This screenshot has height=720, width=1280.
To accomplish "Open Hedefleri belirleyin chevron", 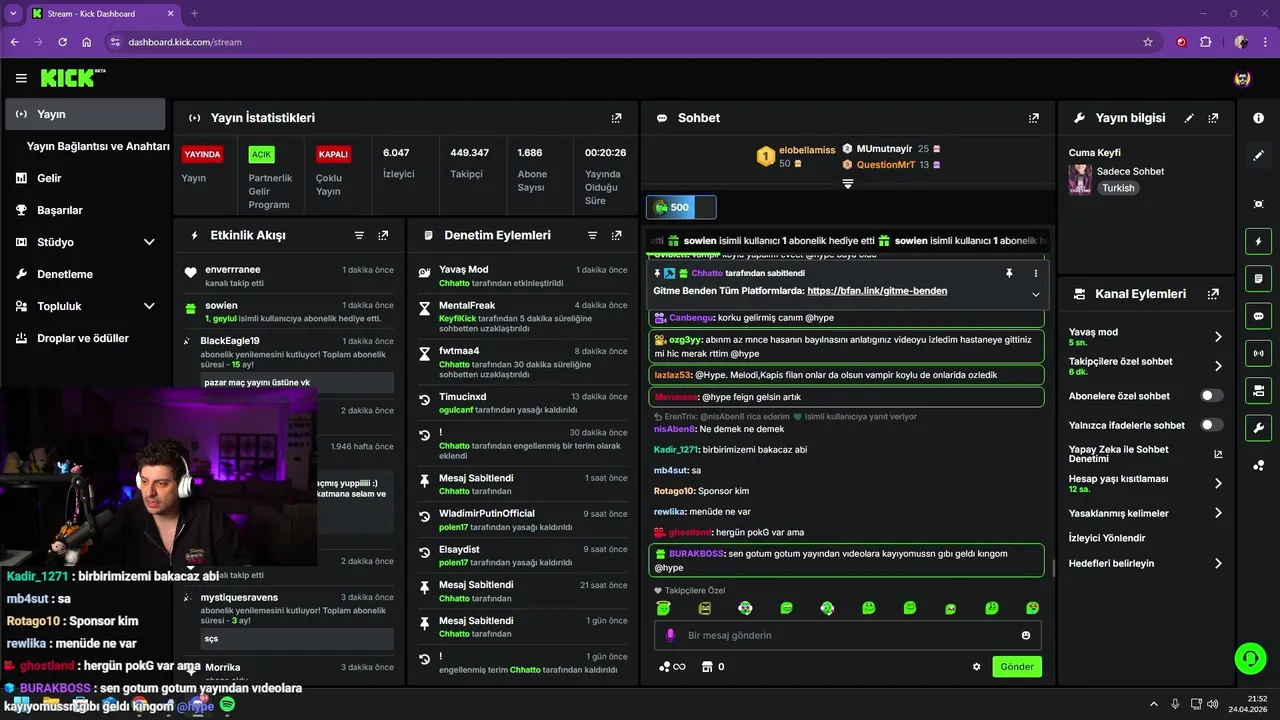I will point(1218,564).
